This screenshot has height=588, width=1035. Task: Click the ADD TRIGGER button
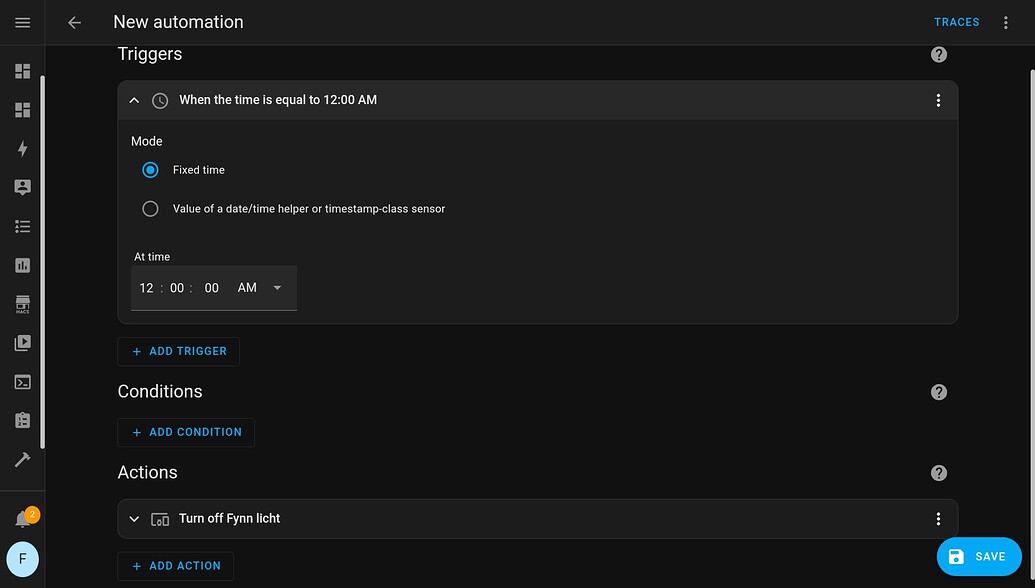pos(178,351)
